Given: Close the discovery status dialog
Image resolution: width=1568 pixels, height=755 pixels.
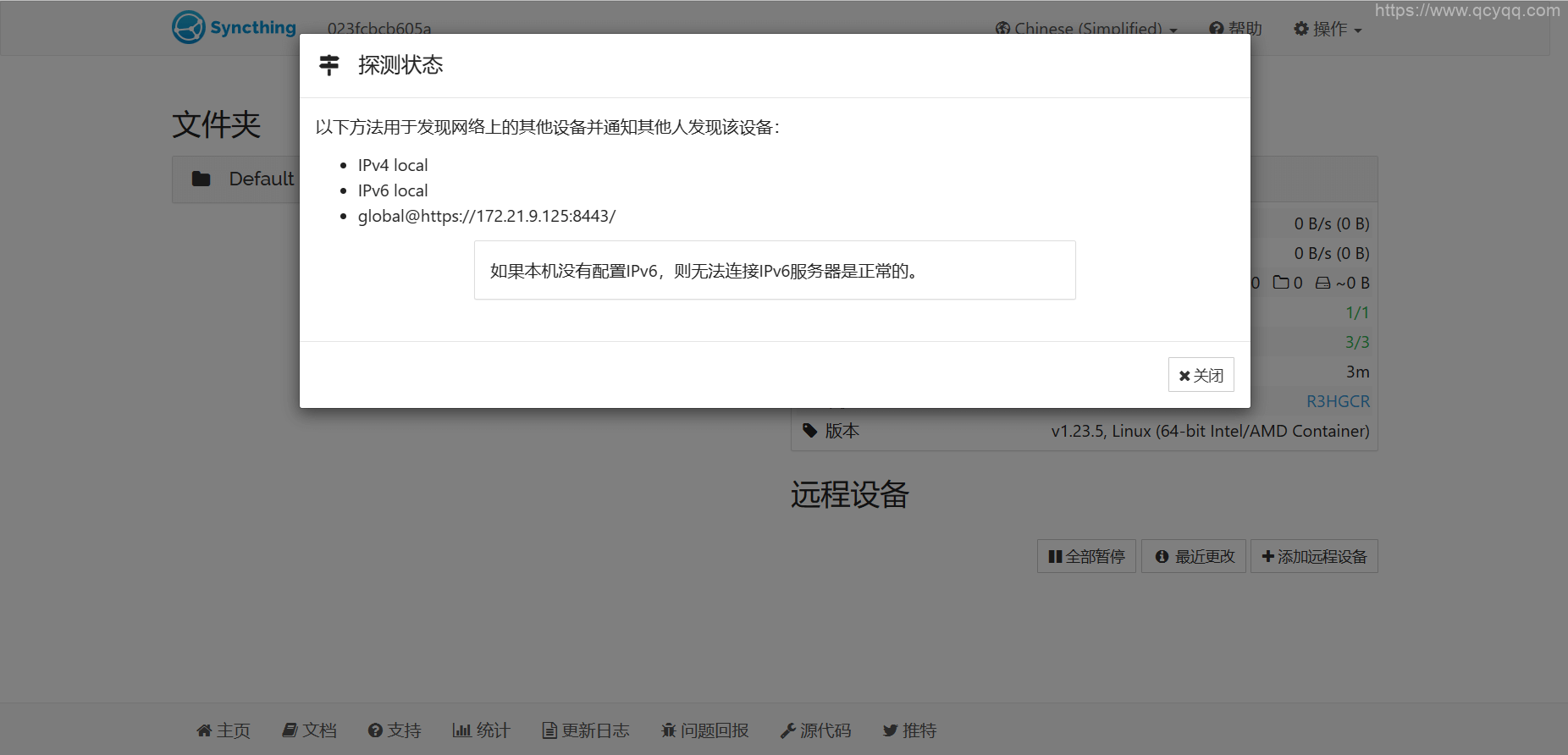Looking at the screenshot, I should (1201, 375).
